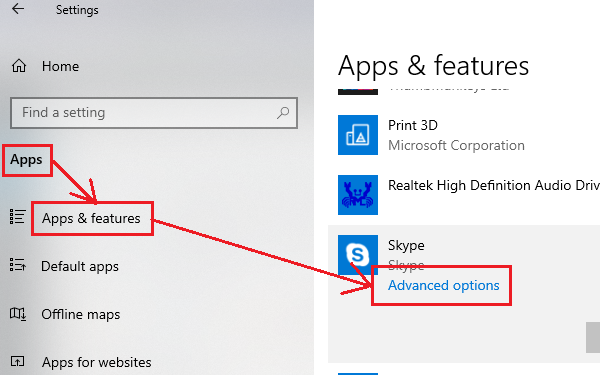Click the Realtek audio driver icon
Viewport: 600px width, 375px height.
pos(358,195)
